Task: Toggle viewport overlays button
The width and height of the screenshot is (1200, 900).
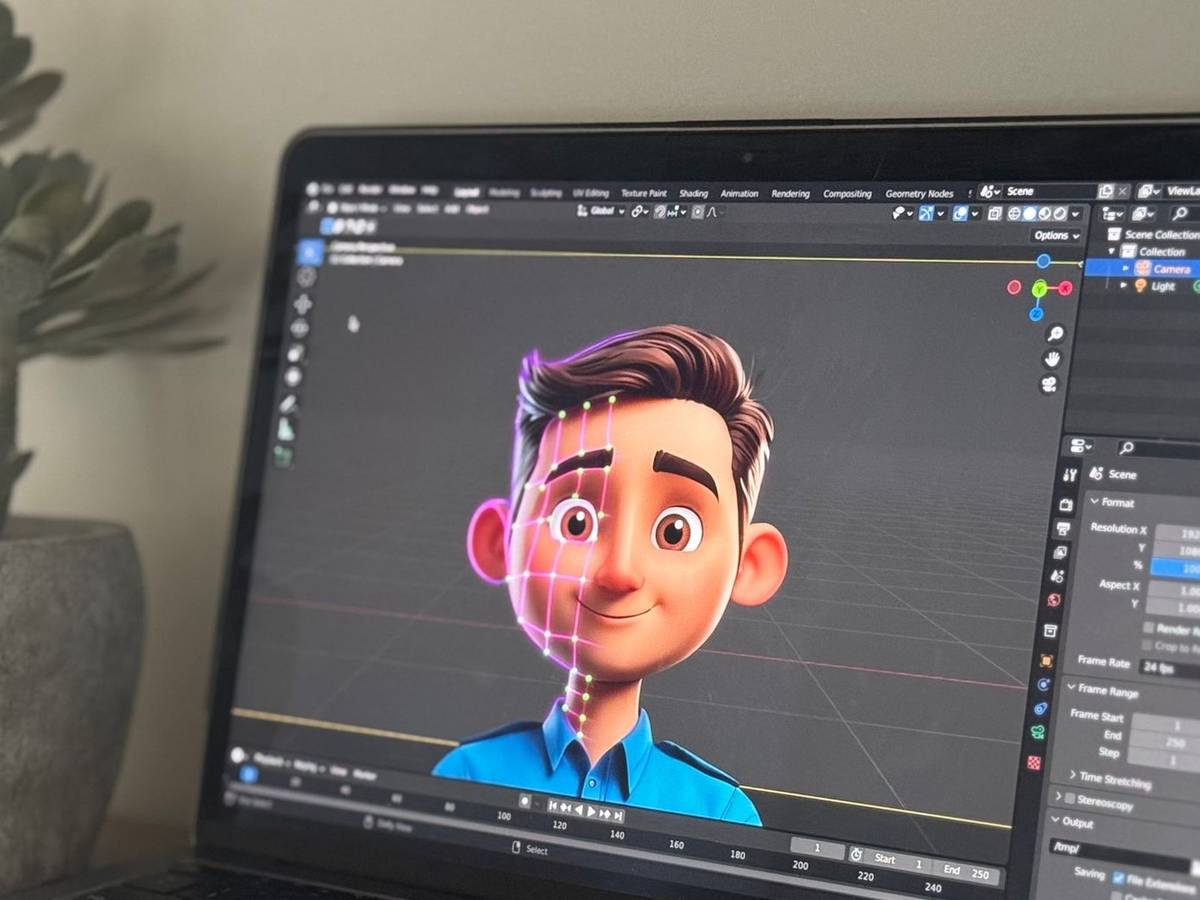Action: pos(960,213)
